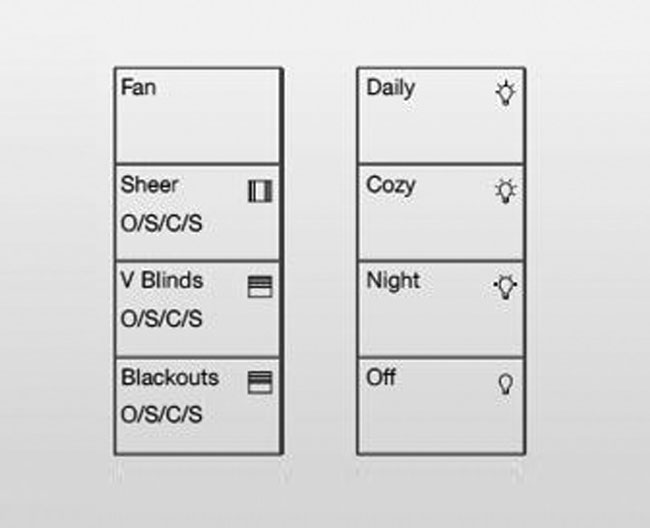Click the Blackouts label text
Image resolution: width=650 pixels, height=528 pixels.
click(170, 378)
